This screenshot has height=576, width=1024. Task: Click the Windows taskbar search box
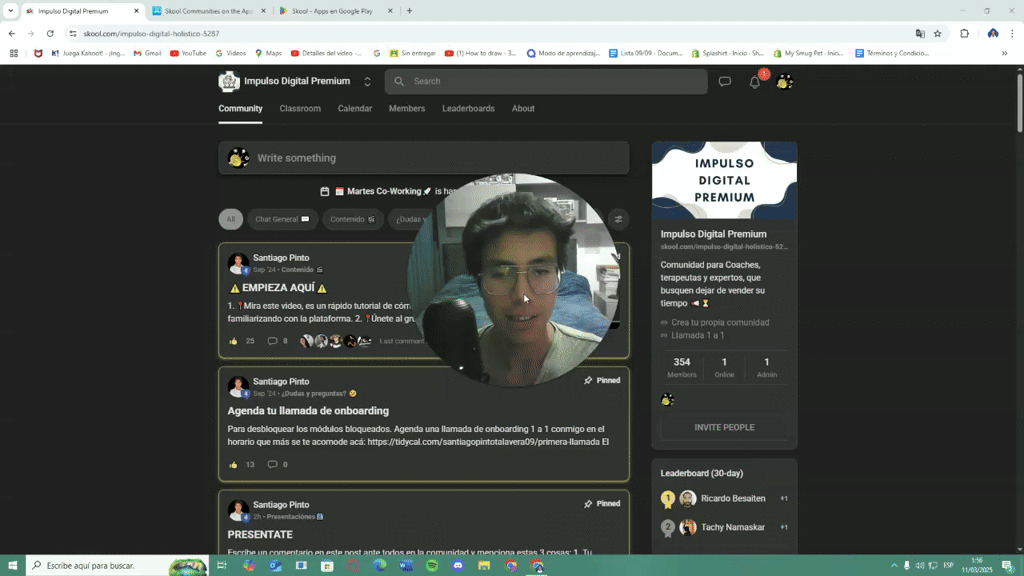coord(118,566)
